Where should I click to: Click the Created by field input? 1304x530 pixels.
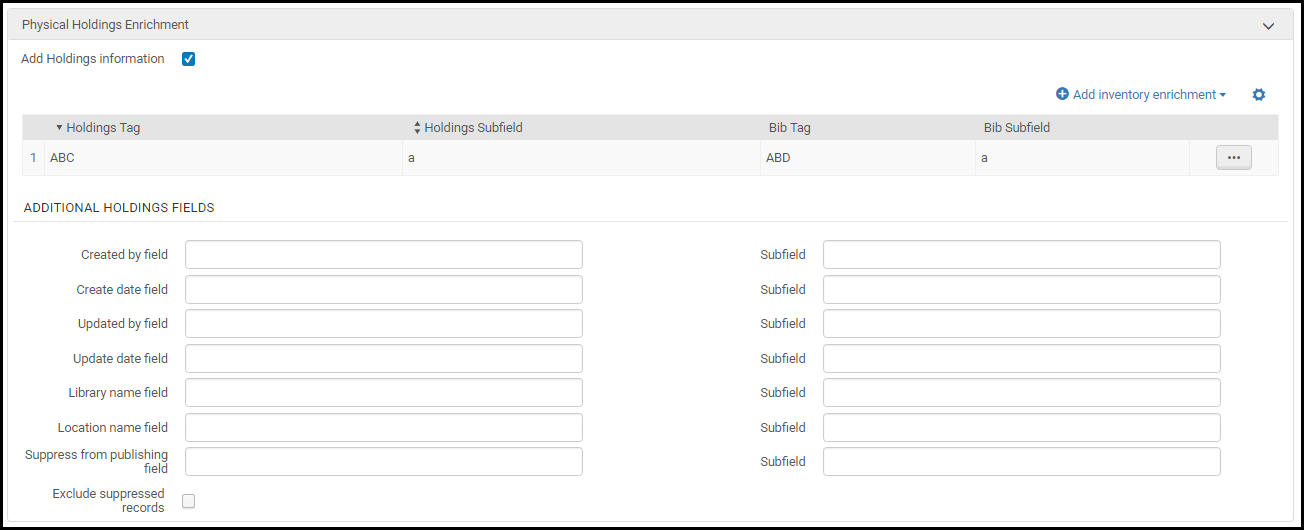click(383, 255)
